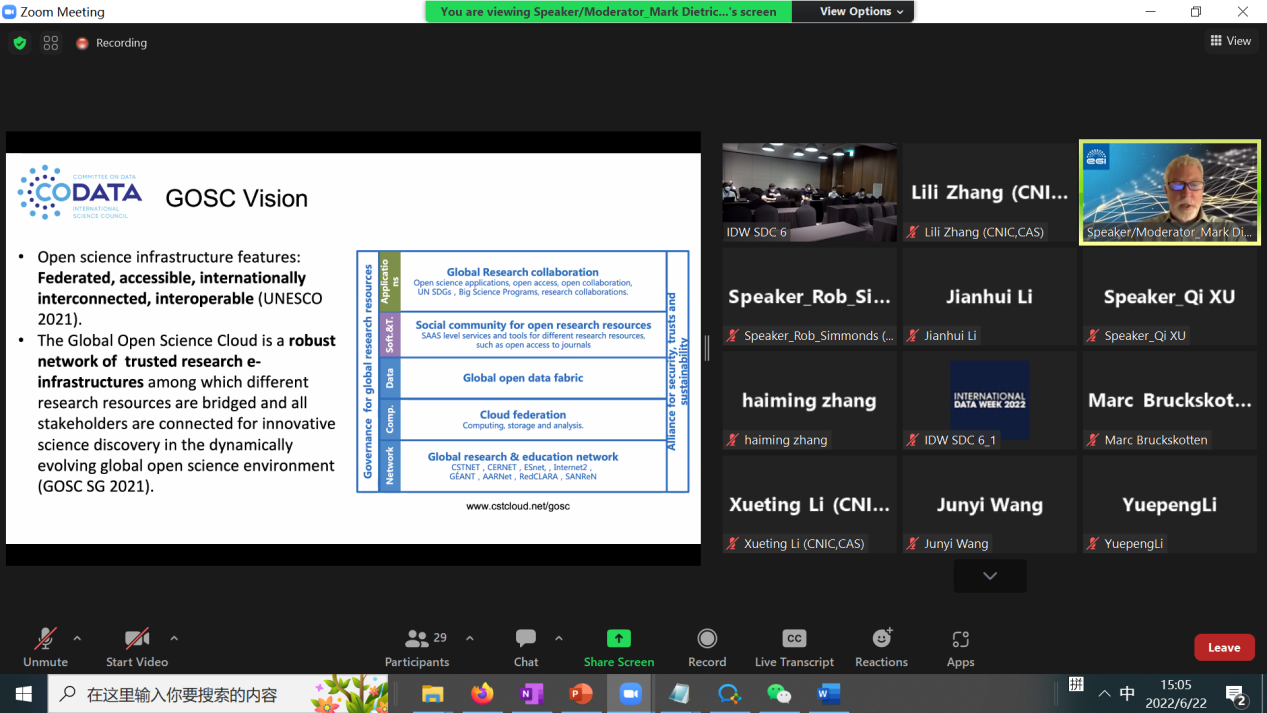The image size is (1267, 713).
Task: Open the Zoom Apps panel
Action: point(960,647)
